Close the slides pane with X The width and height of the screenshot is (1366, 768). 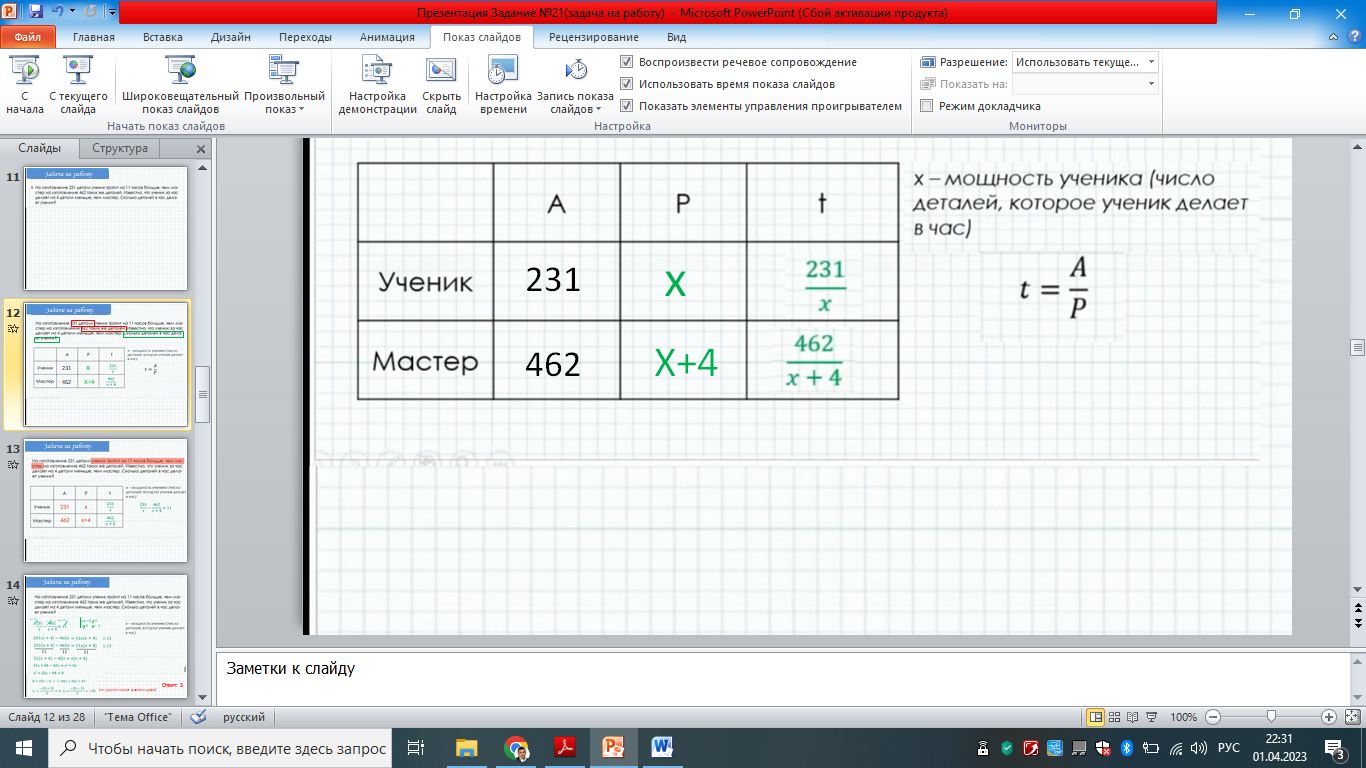coord(201,149)
